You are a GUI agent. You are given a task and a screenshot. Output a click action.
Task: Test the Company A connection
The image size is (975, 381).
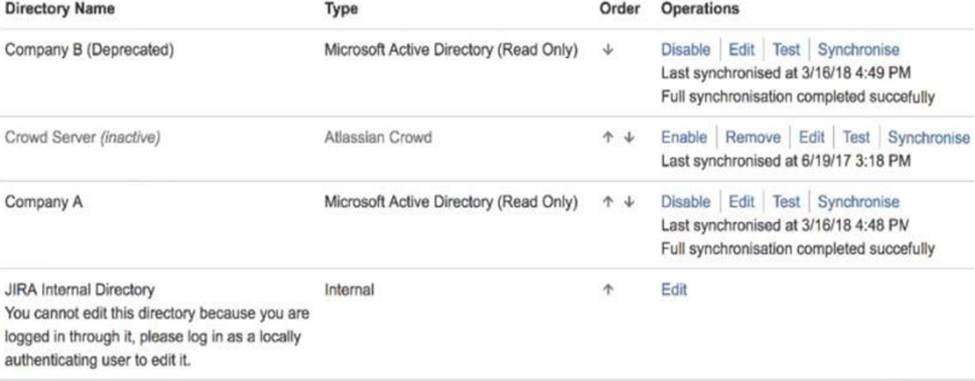pos(786,202)
